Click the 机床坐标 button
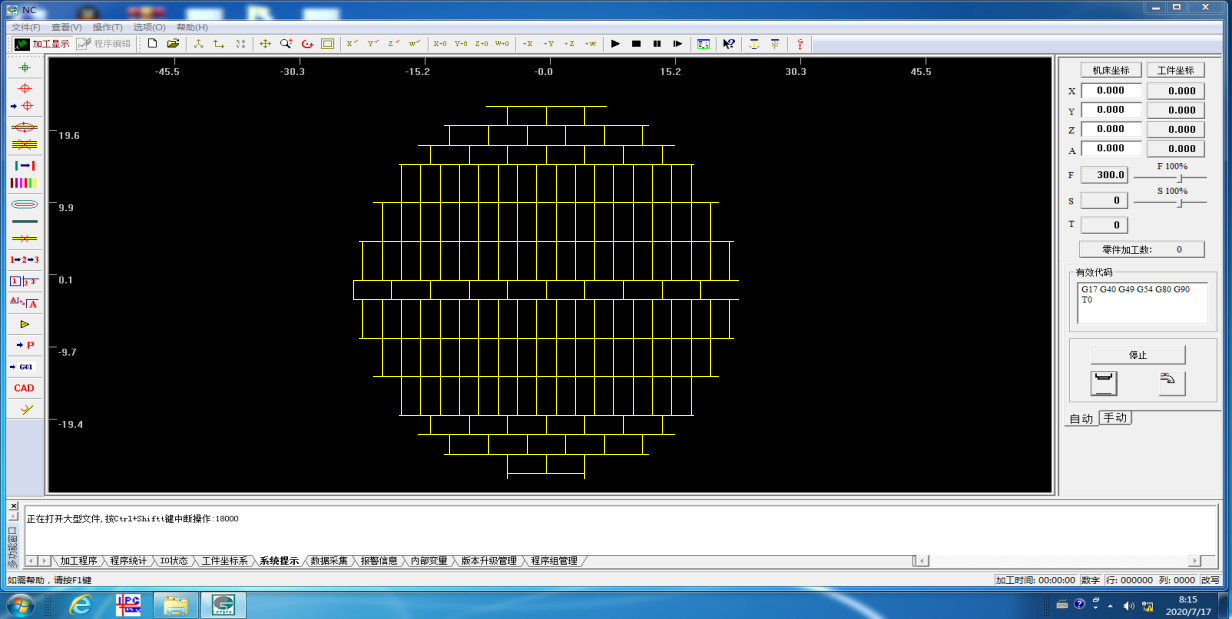The image size is (1232, 619). click(x=1110, y=70)
